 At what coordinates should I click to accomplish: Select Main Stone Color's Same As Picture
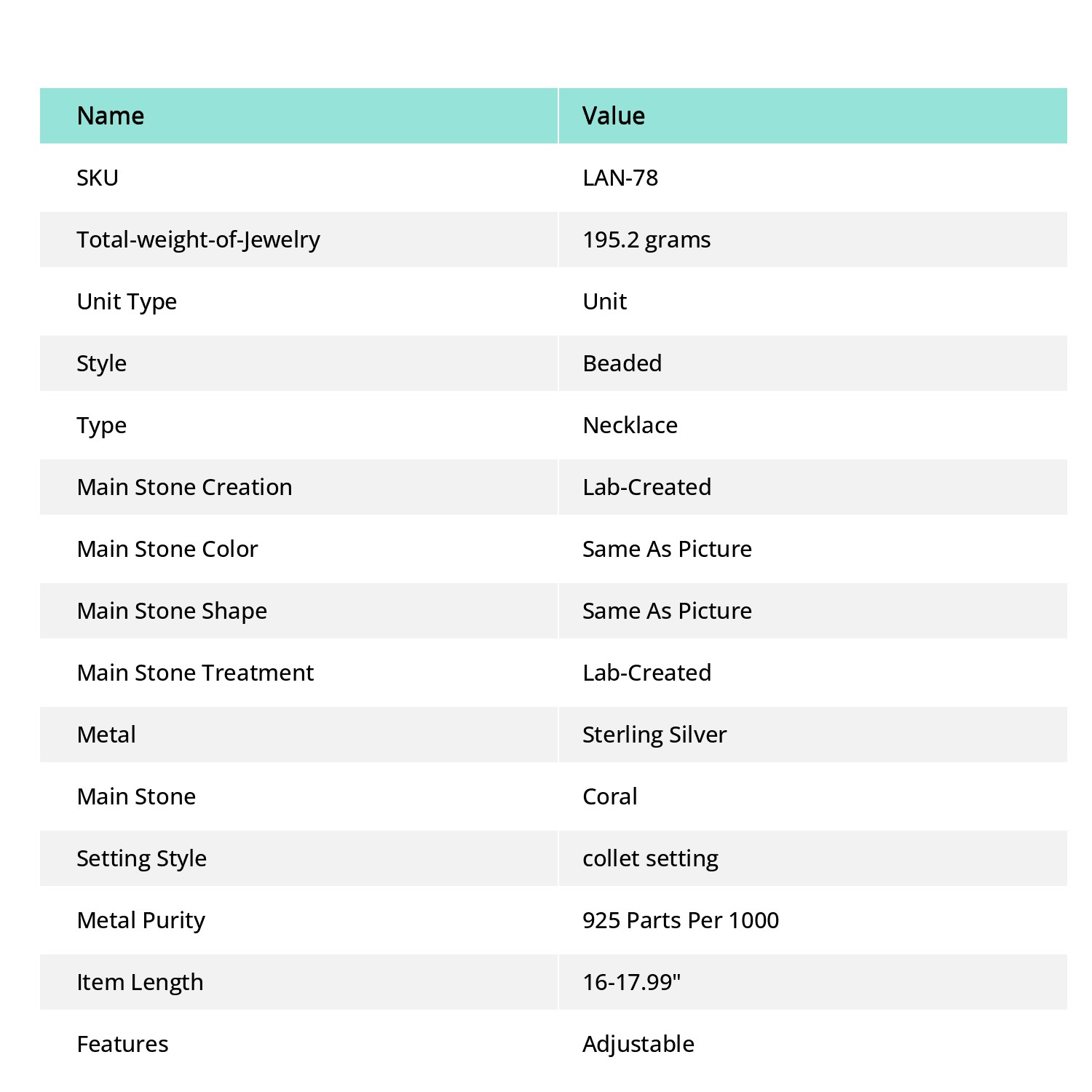click(x=668, y=549)
